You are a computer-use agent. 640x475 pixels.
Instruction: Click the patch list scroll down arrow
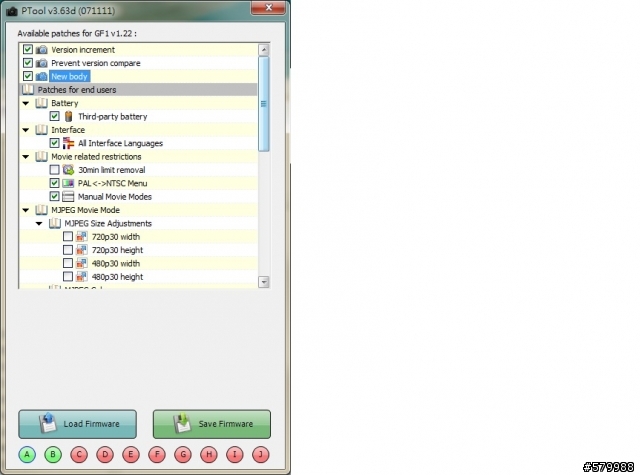click(264, 282)
